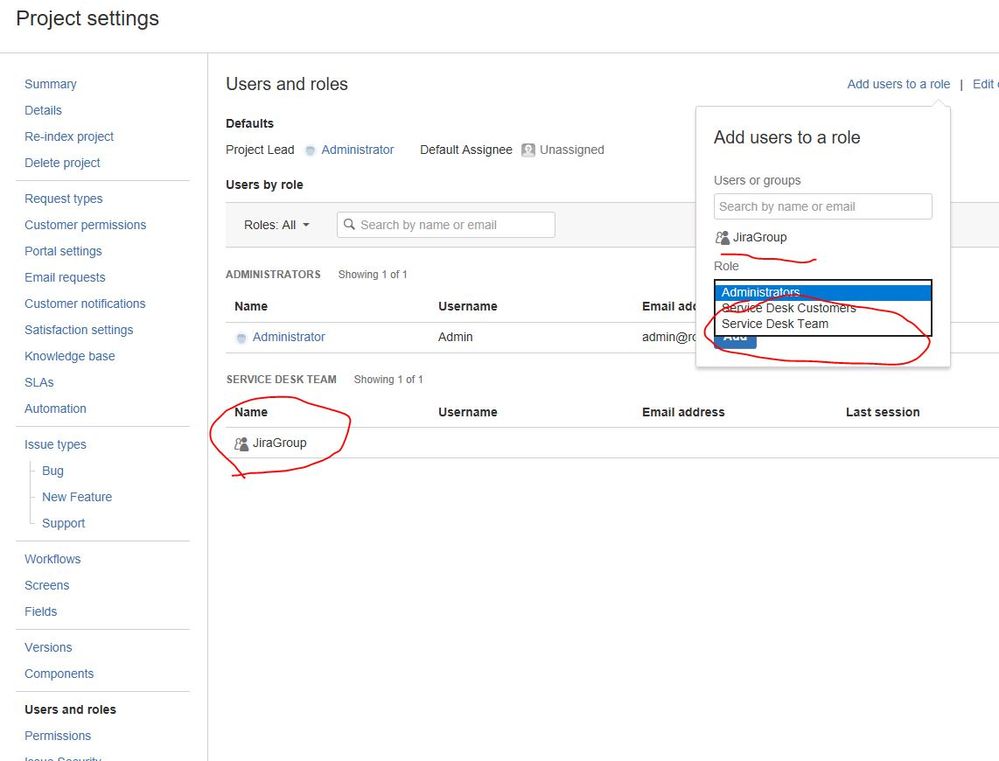
Task: Select the Bug issue type
Action: (53, 470)
